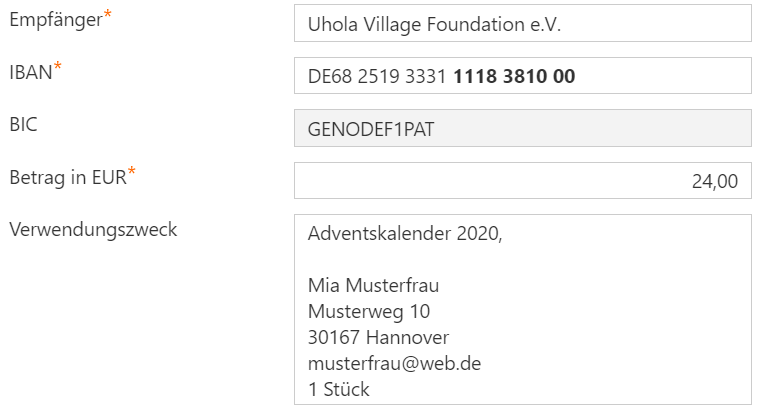
Task: Click the GENODEF1PAT BIC code text
Action: pos(371,129)
